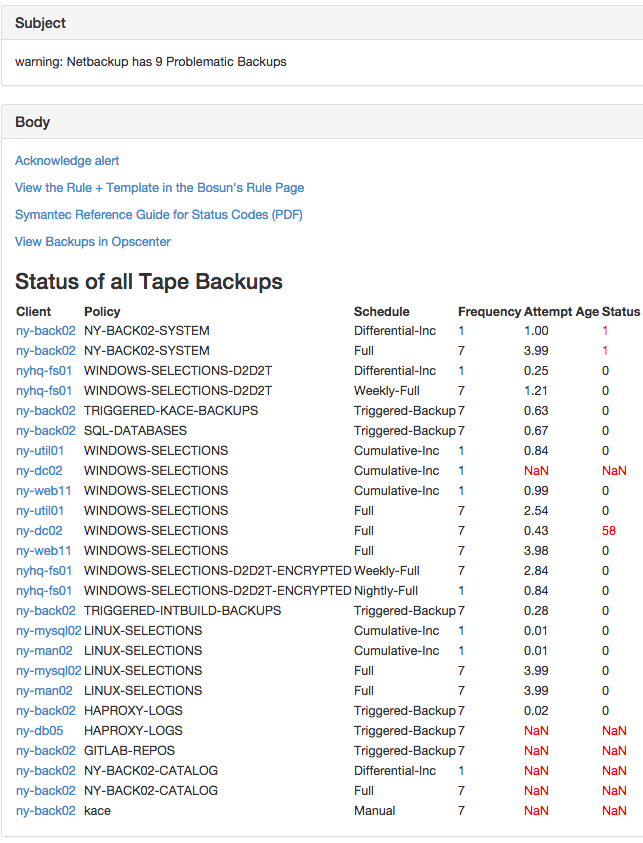Click the Acknowledge alert link
This screenshot has width=643, height=843.
67,161
